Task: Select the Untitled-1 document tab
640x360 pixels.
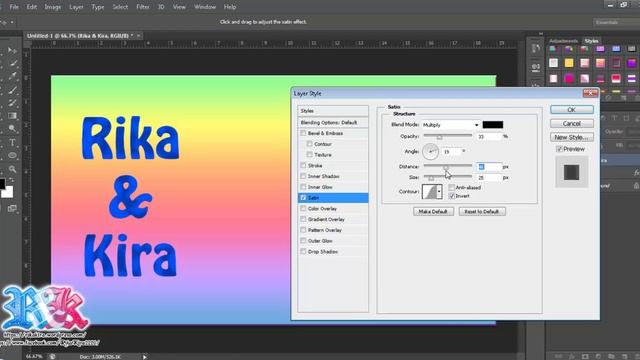Action: pyautogui.click(x=80, y=36)
